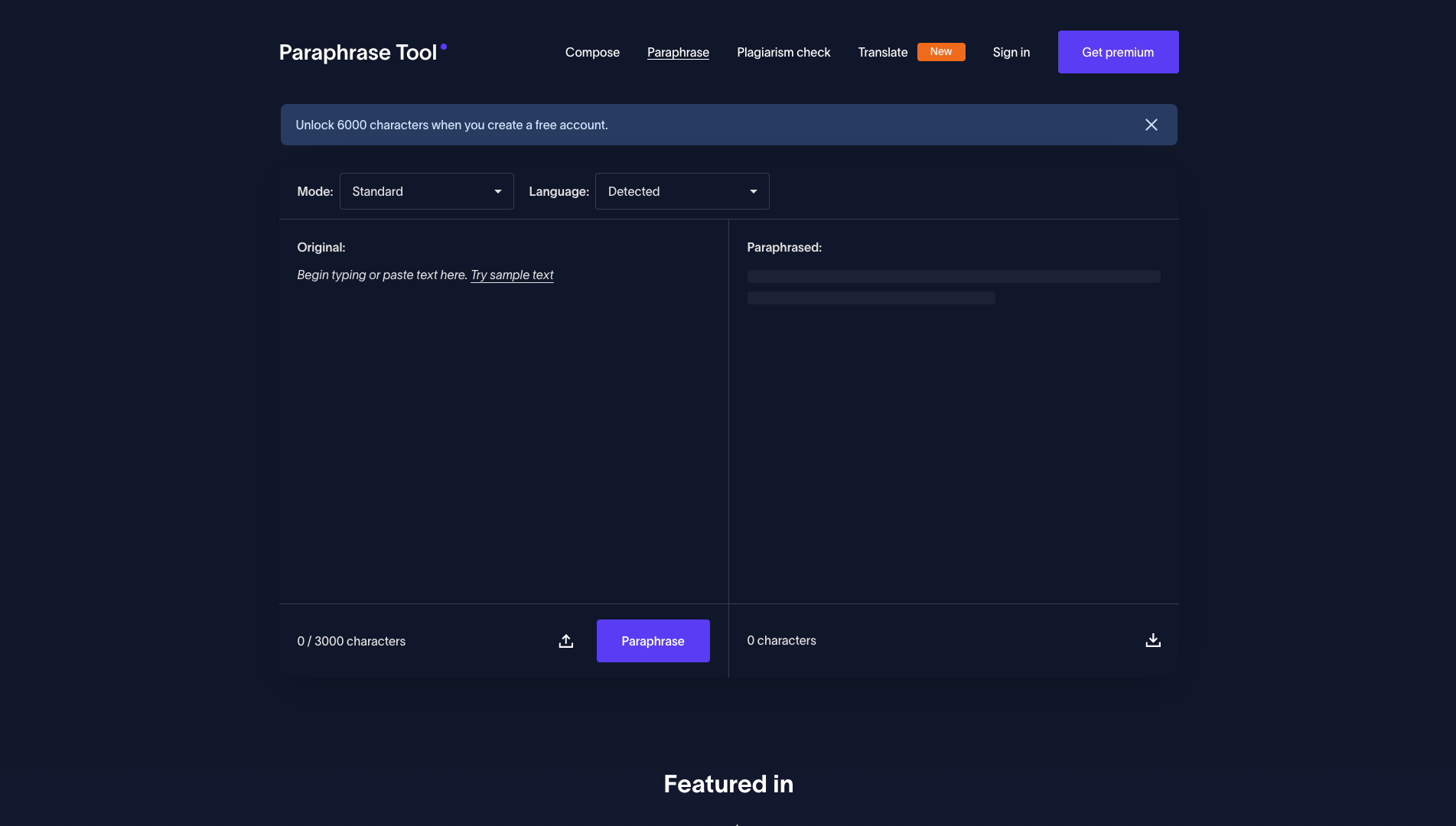Dismiss the unlock 6000 characters banner
The width and height of the screenshot is (1456, 826).
pyautogui.click(x=1151, y=125)
